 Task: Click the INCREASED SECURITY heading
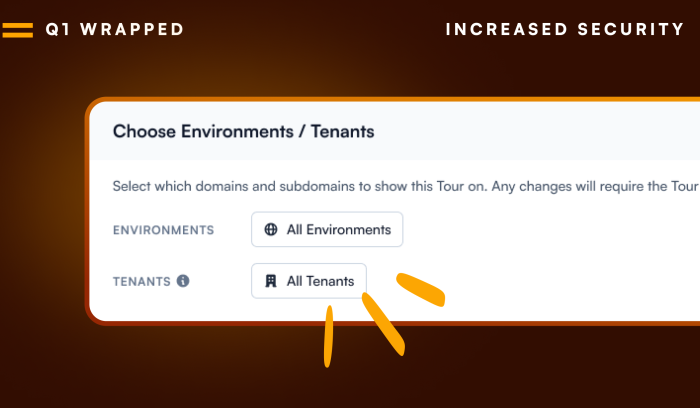click(565, 29)
